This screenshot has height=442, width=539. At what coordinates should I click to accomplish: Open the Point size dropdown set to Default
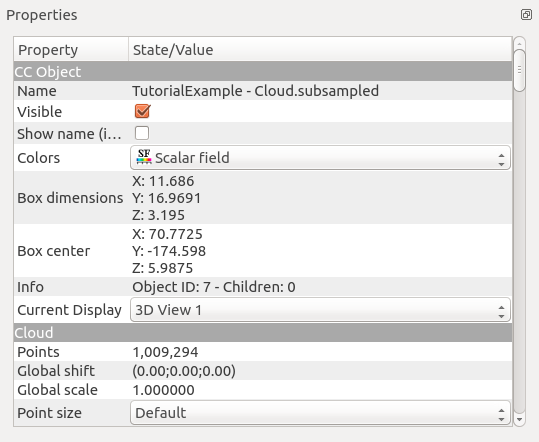320,412
